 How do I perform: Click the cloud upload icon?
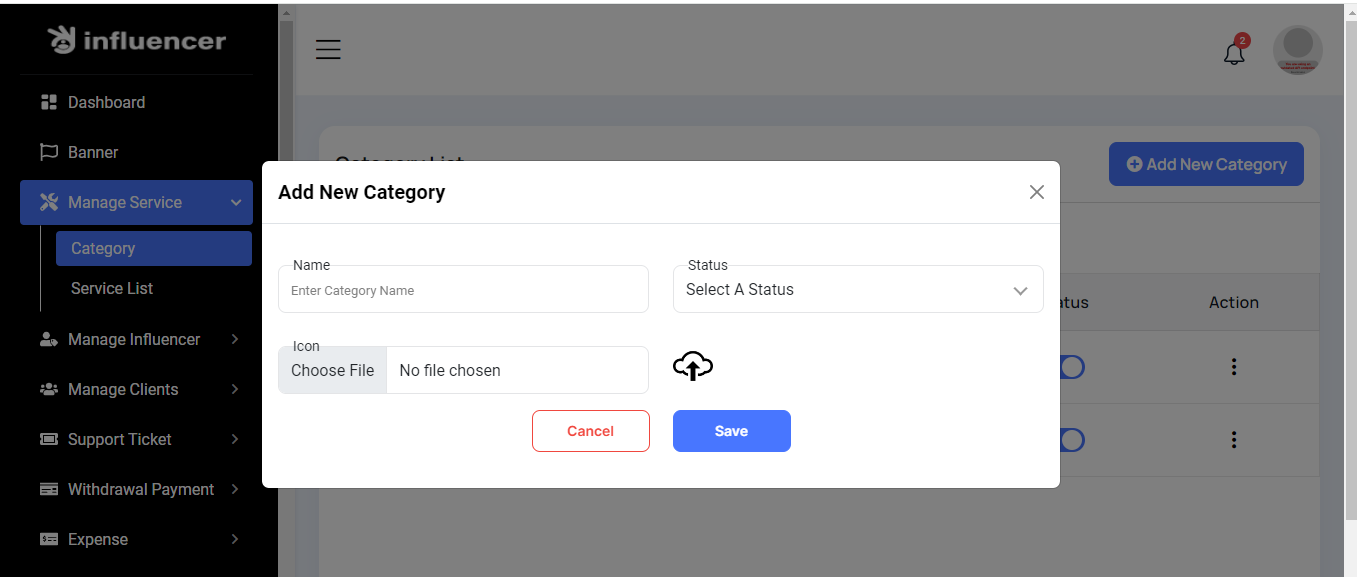click(692, 367)
